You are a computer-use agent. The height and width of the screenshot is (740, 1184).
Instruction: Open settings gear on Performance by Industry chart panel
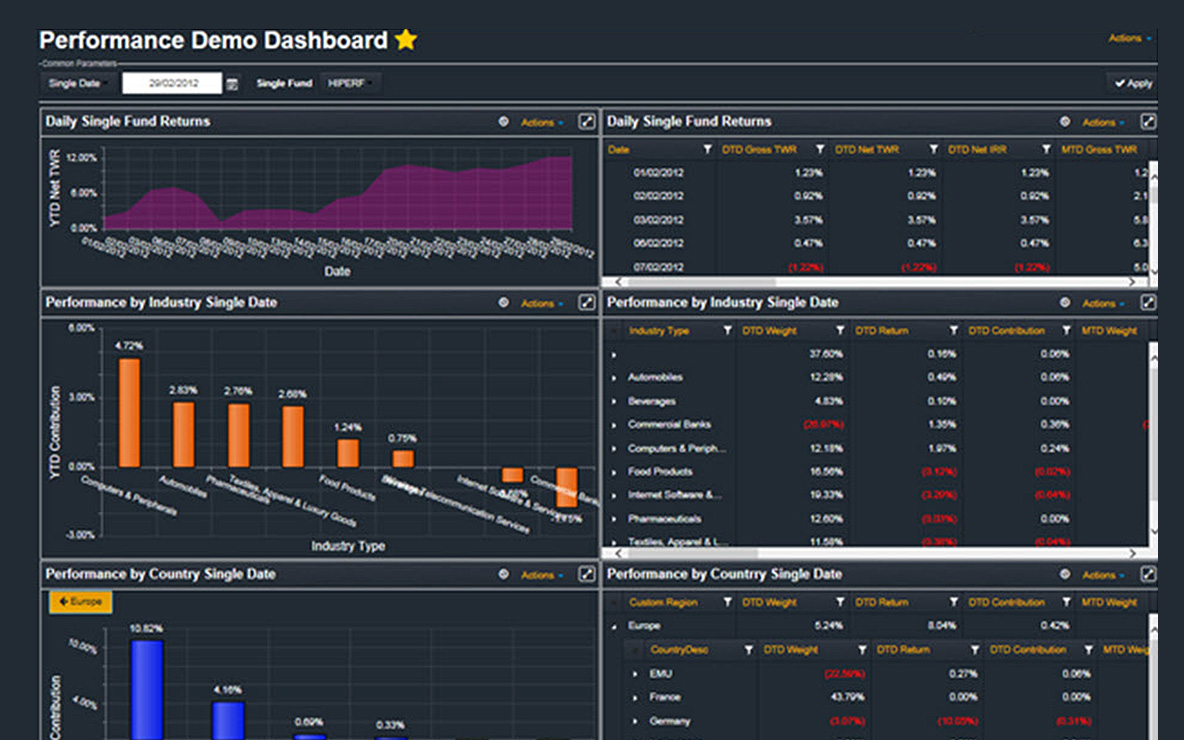(x=504, y=303)
